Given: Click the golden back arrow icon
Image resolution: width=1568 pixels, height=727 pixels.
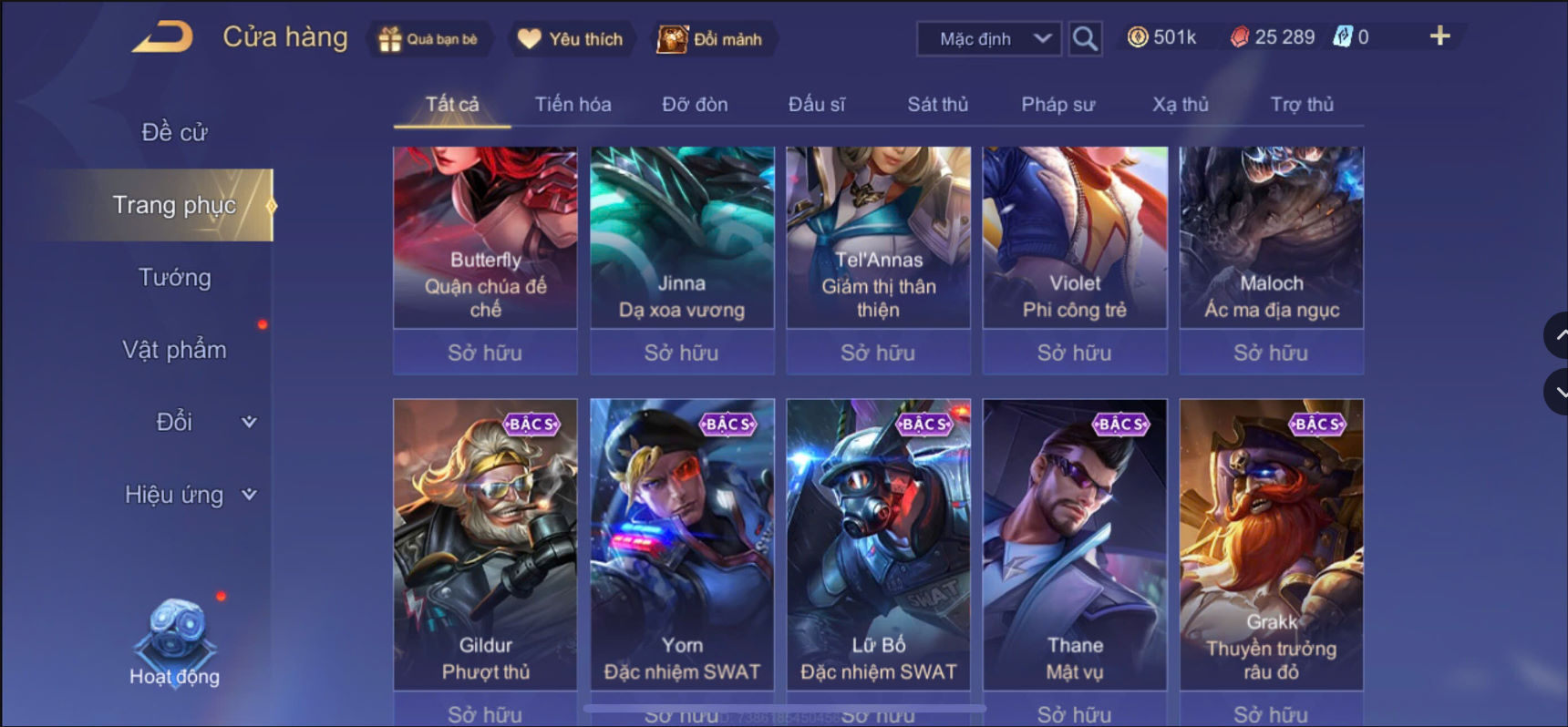Looking at the screenshot, I should (x=162, y=37).
